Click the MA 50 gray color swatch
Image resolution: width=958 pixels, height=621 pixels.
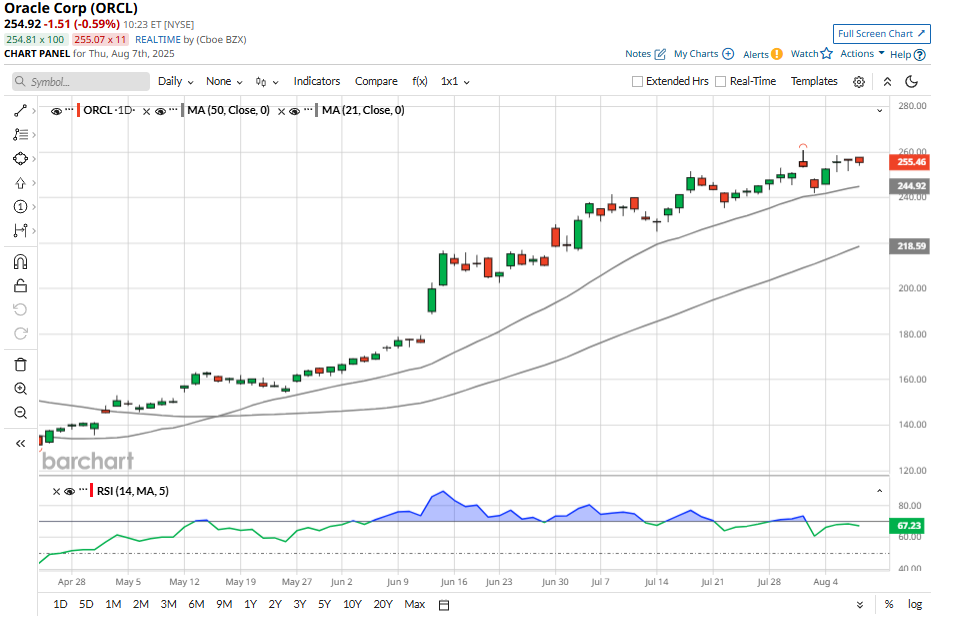point(183,111)
